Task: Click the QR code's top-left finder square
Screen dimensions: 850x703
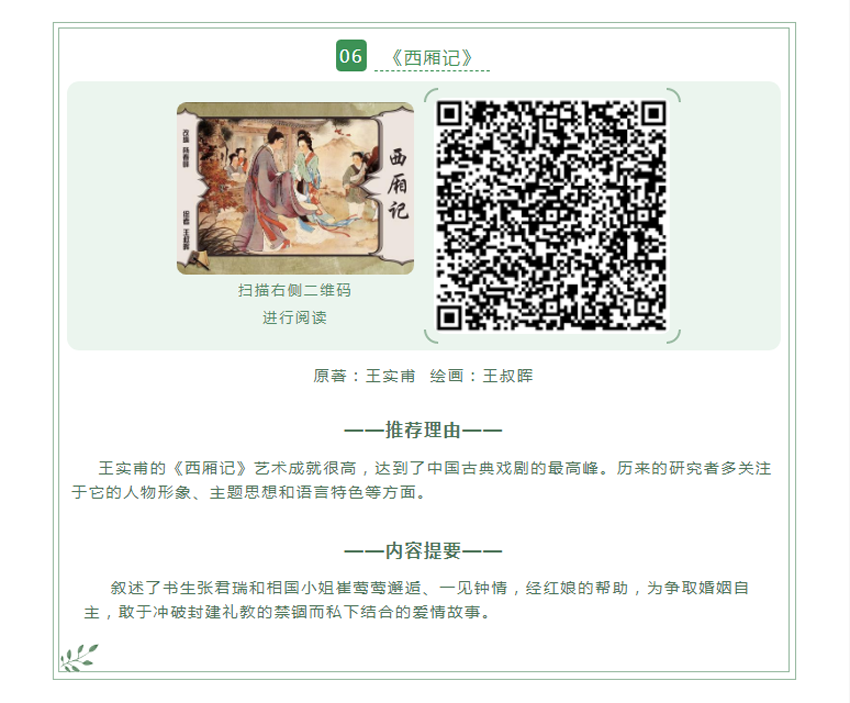Action: point(449,113)
